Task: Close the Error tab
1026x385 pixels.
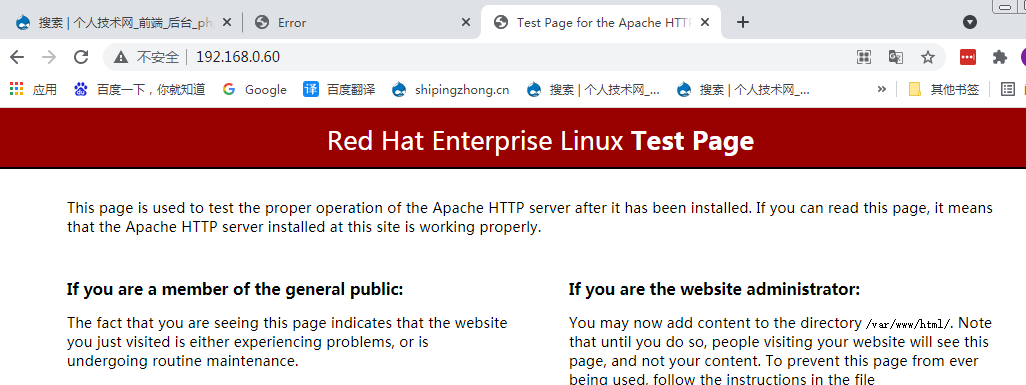Action: [x=466, y=22]
